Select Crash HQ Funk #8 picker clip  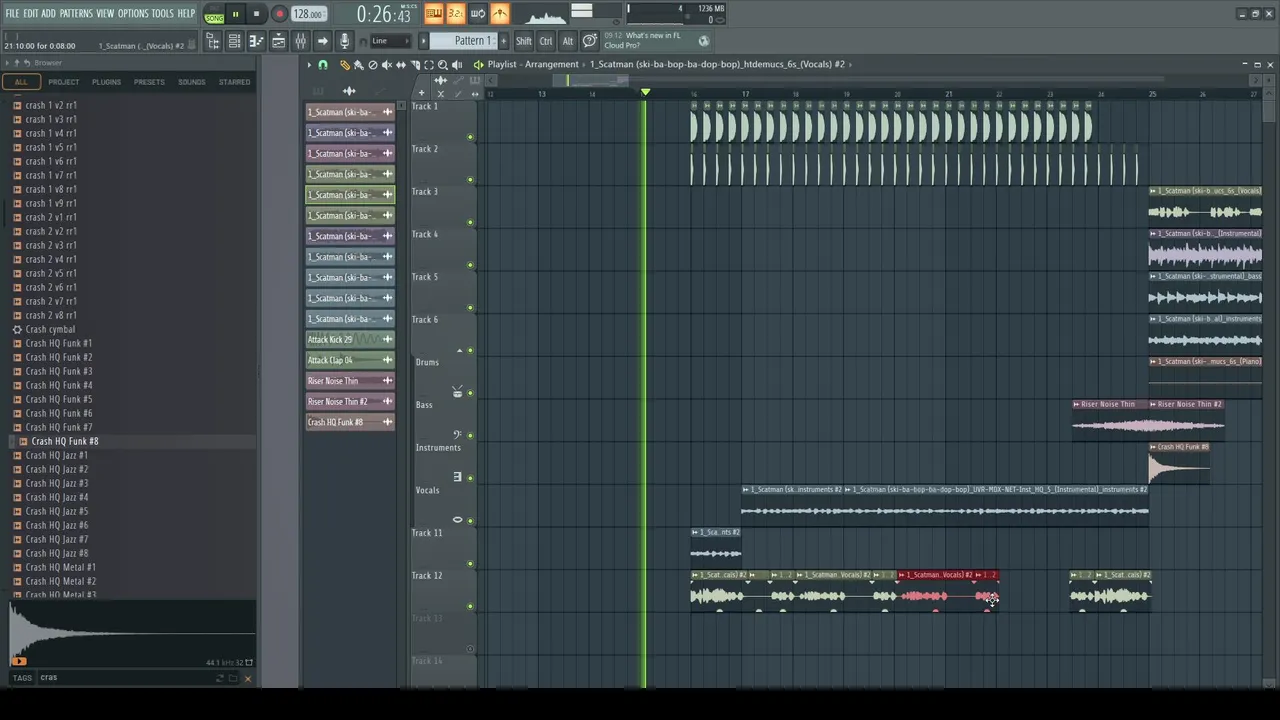click(x=349, y=422)
